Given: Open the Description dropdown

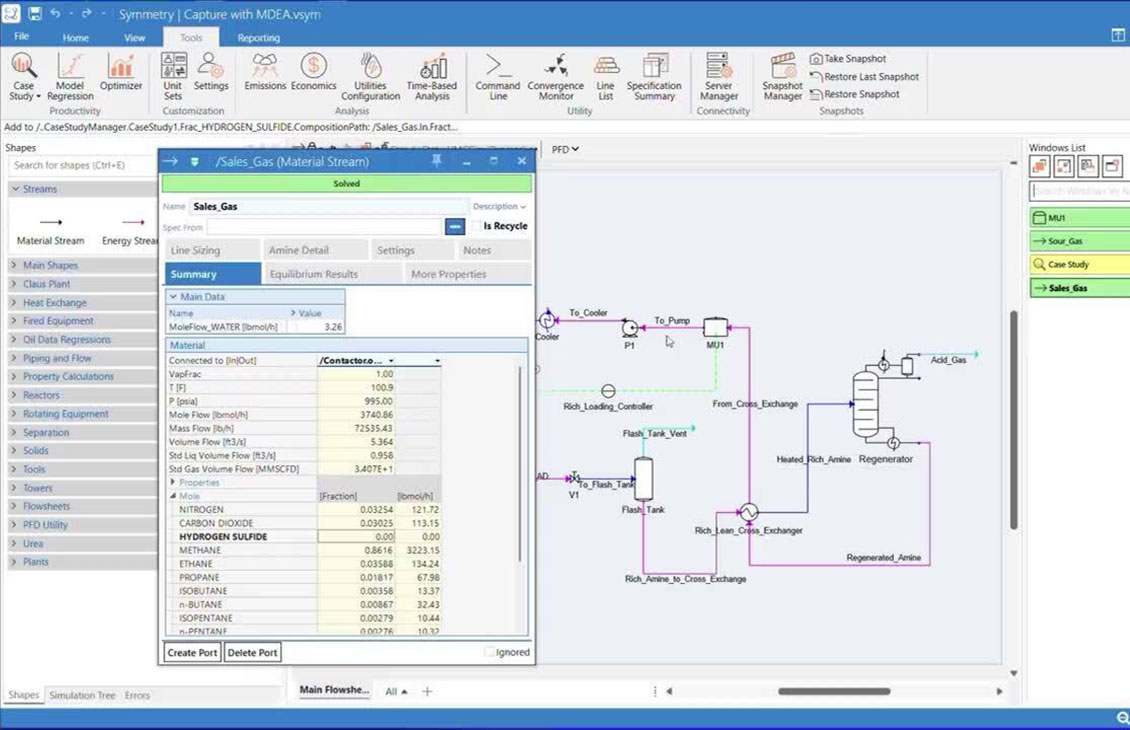Looking at the screenshot, I should click(x=499, y=206).
